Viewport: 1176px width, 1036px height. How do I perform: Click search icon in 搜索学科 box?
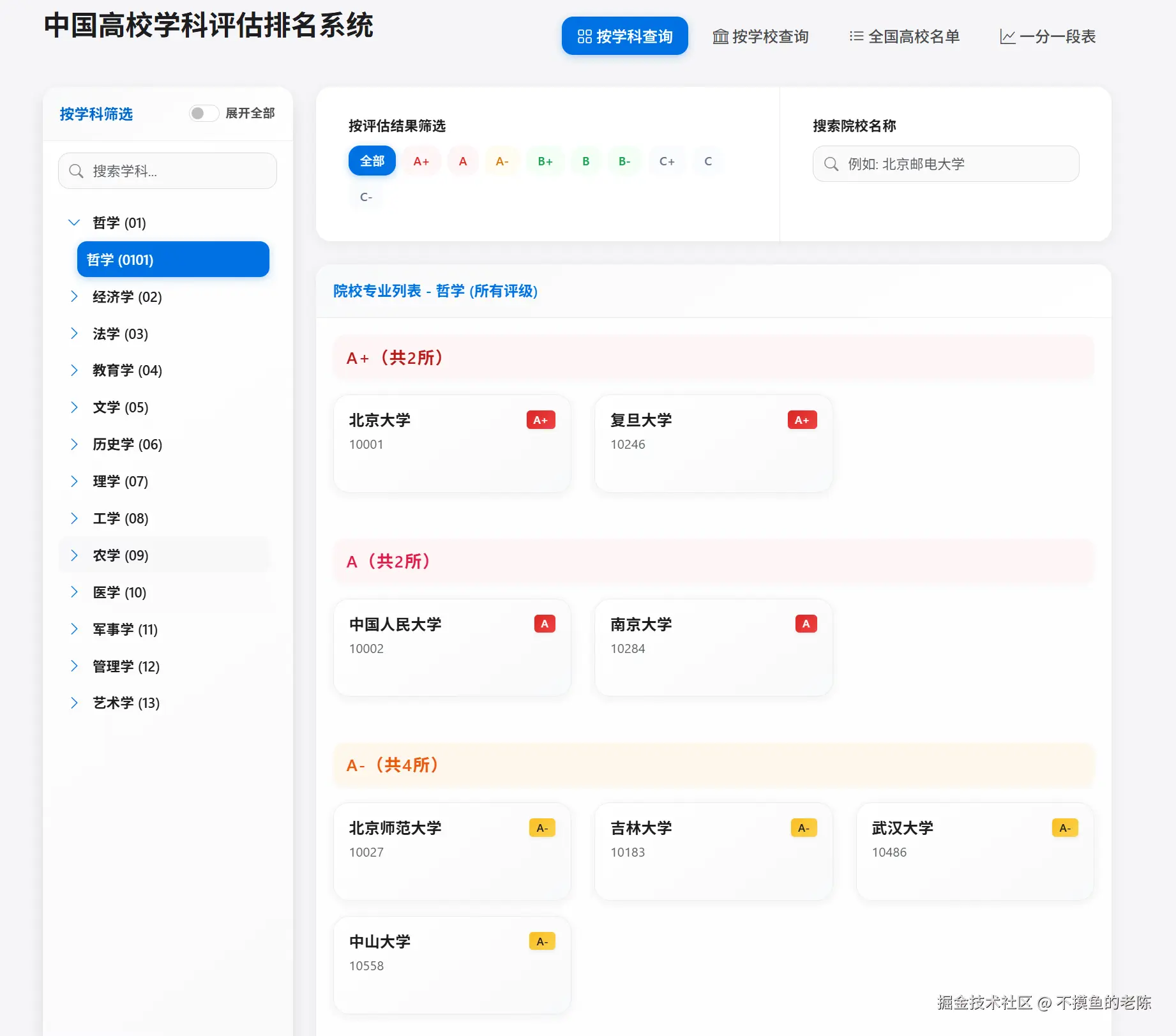coord(76,171)
